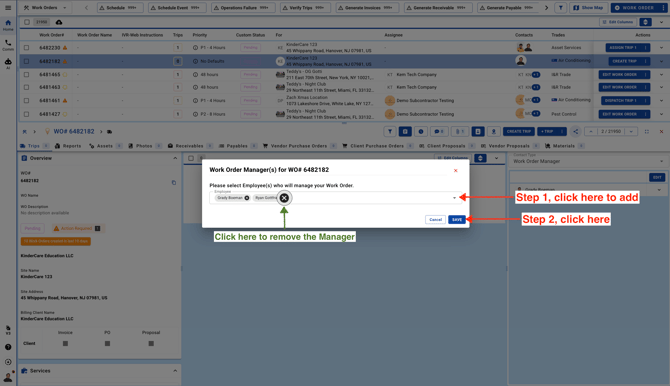Open the Comm phone icon in sidebar
Viewport: 670px width, 386px height.
coord(8,44)
